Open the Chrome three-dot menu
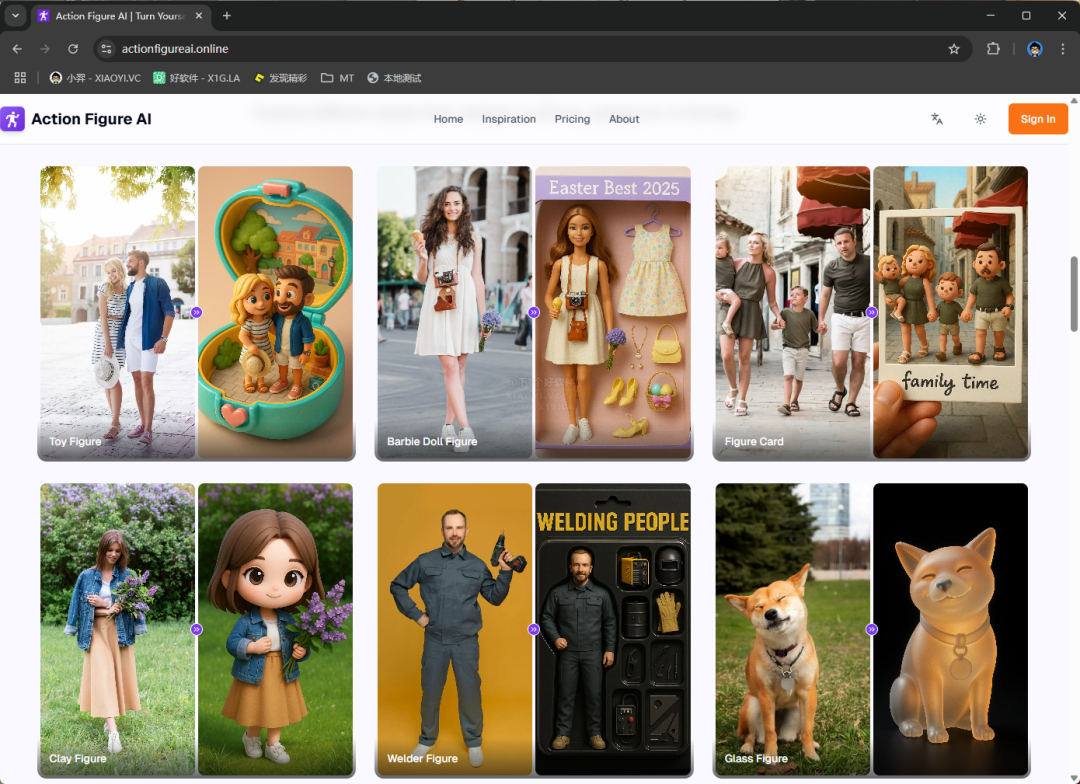Viewport: 1080px width, 784px height. pos(1062,49)
